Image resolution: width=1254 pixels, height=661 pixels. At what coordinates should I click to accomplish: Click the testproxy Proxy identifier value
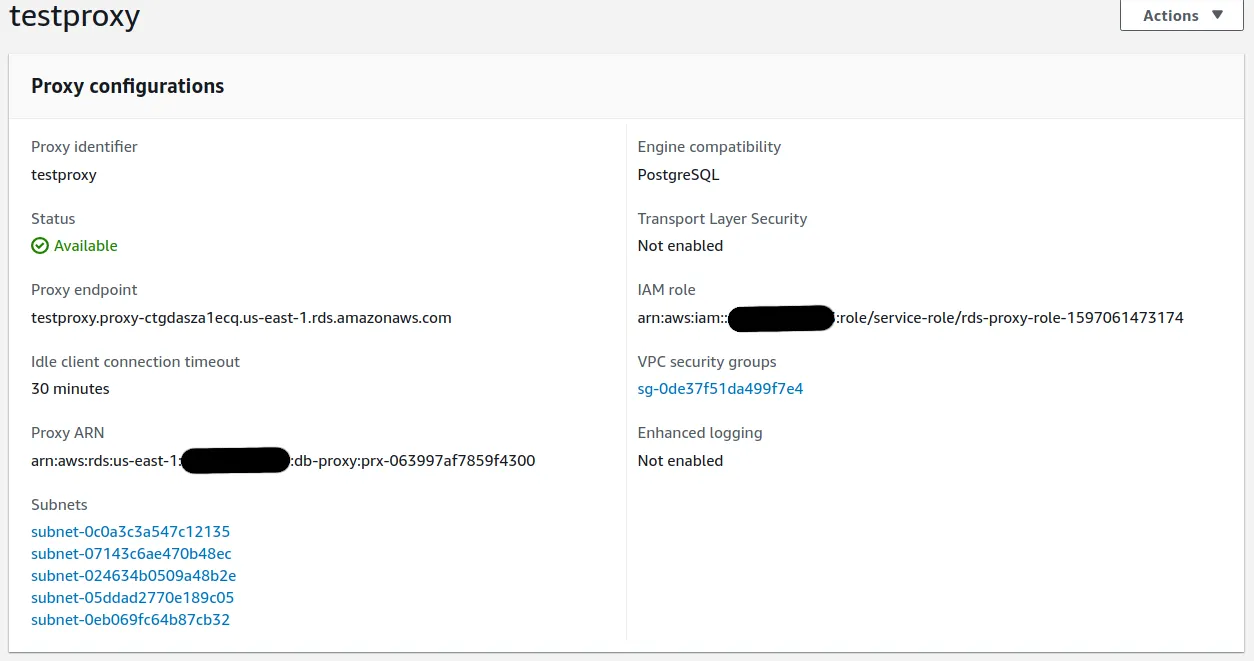pos(64,175)
